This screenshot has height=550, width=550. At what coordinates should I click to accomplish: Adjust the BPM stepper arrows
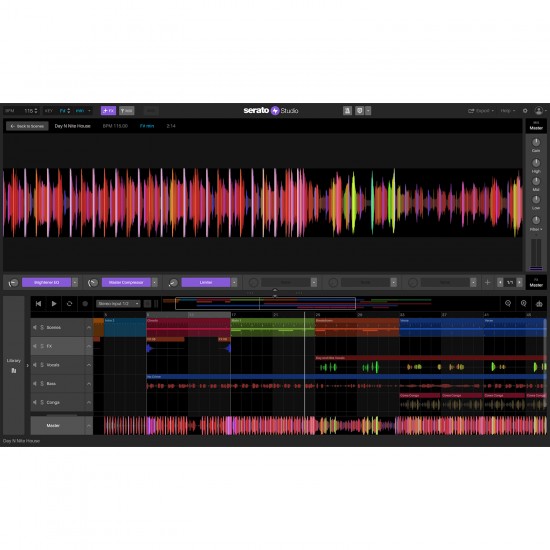[x=36, y=111]
